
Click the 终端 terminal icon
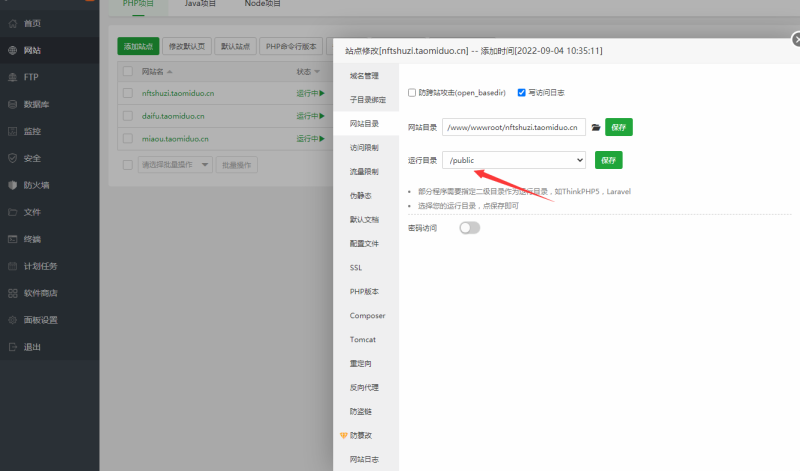tap(13, 239)
